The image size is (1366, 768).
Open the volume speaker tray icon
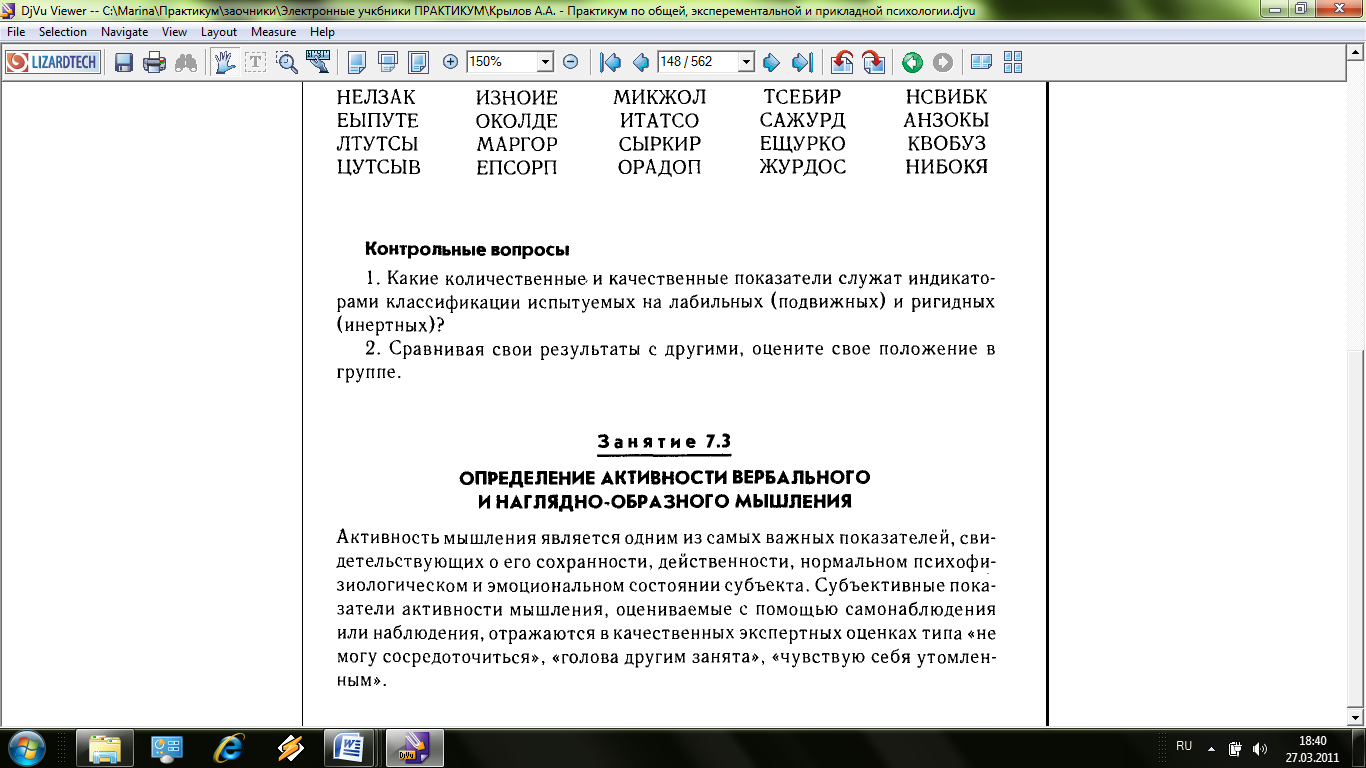point(1259,748)
